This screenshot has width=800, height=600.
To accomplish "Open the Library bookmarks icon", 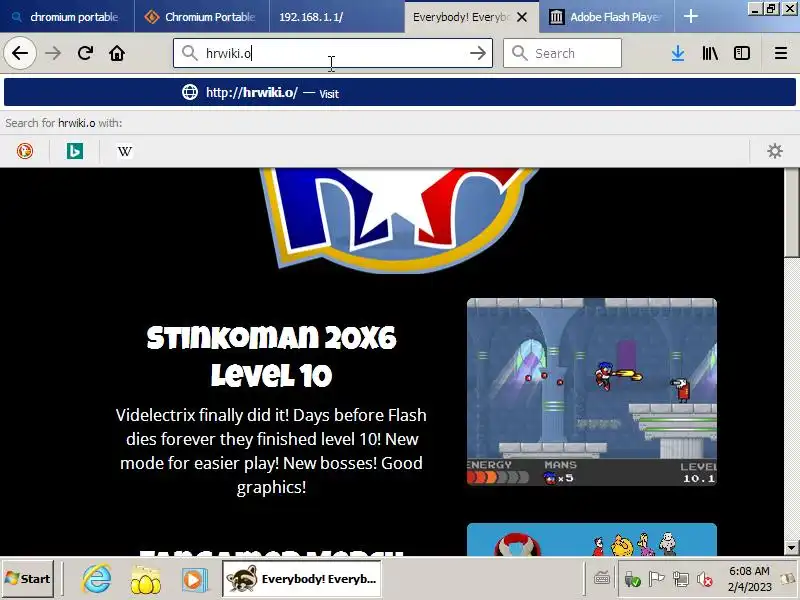I will 710,53.
